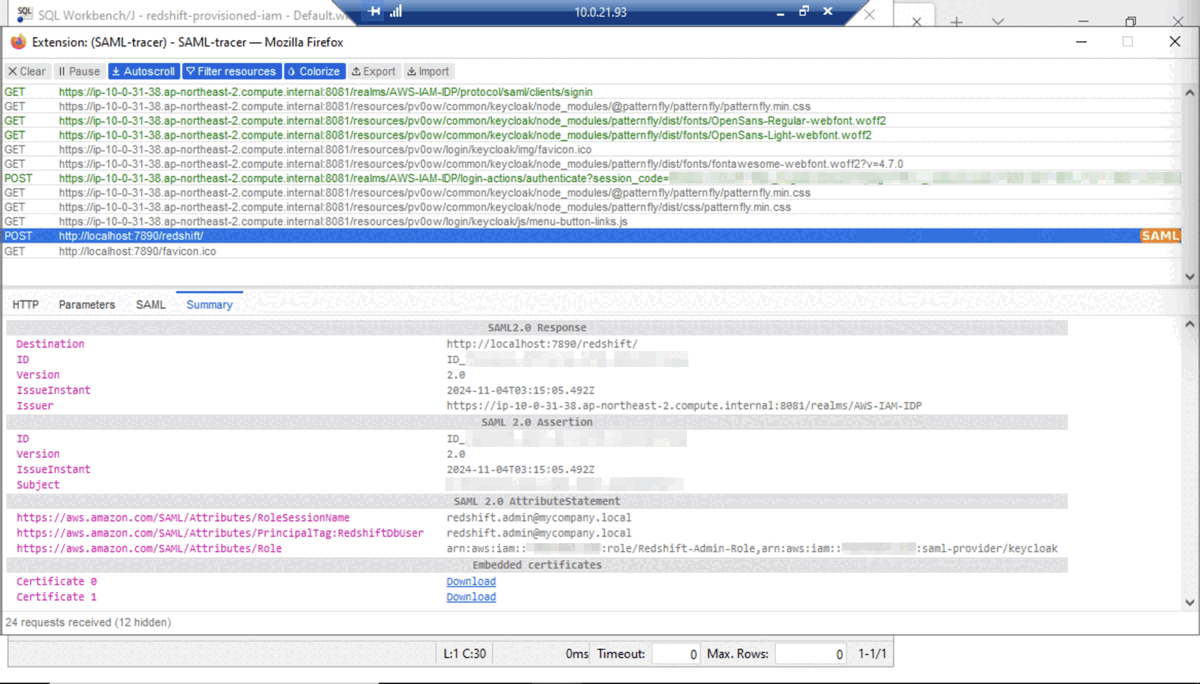The width and height of the screenshot is (1200, 684).
Task: Close the background tab with X
Action: coord(917,22)
